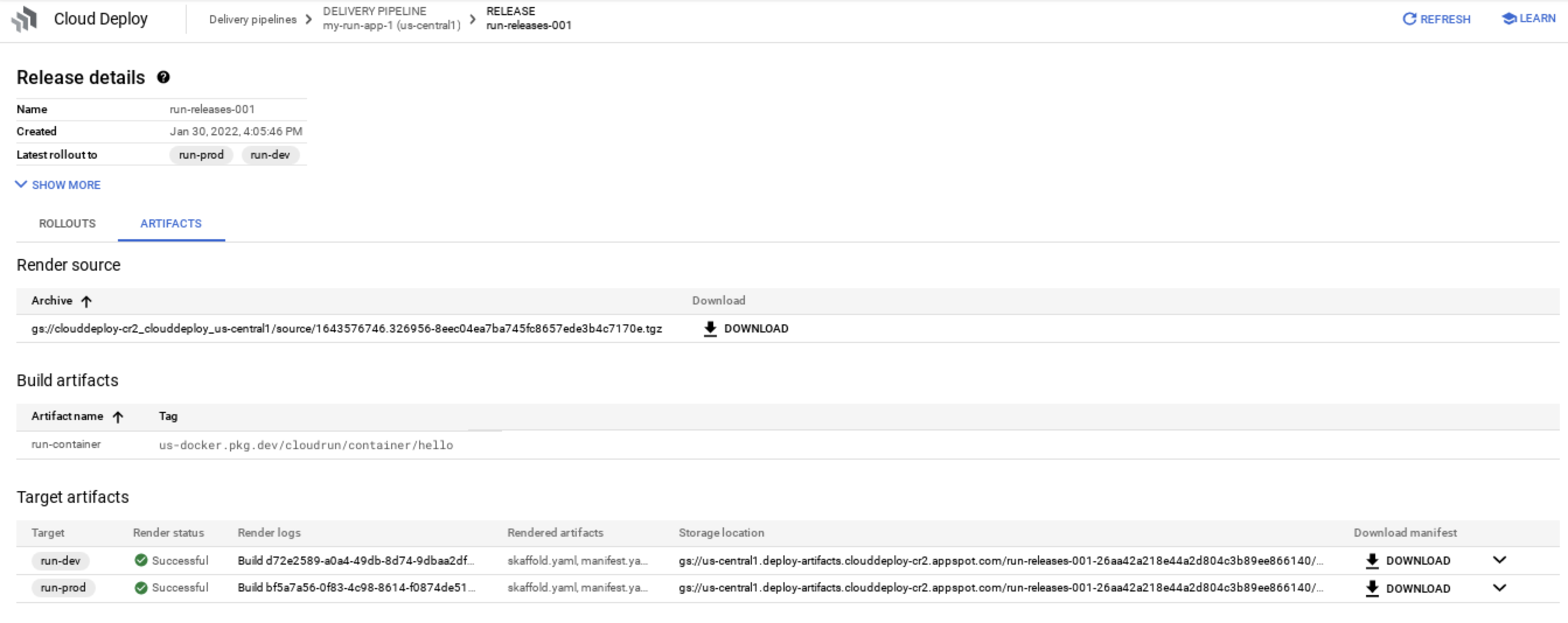Click storage location path for run-prod
This screenshot has height=623, width=1568.
[x=1001, y=588]
